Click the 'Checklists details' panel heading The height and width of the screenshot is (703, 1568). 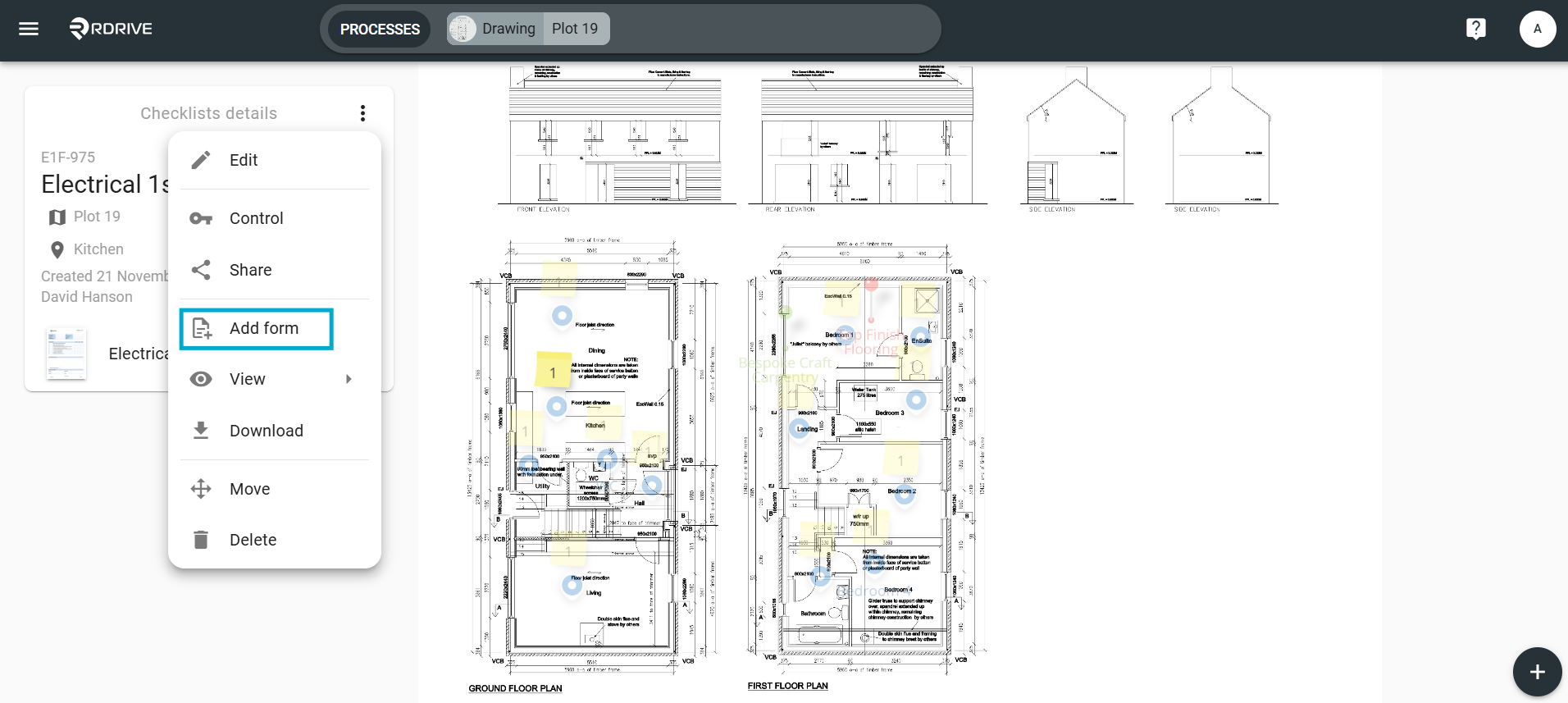pos(209,113)
